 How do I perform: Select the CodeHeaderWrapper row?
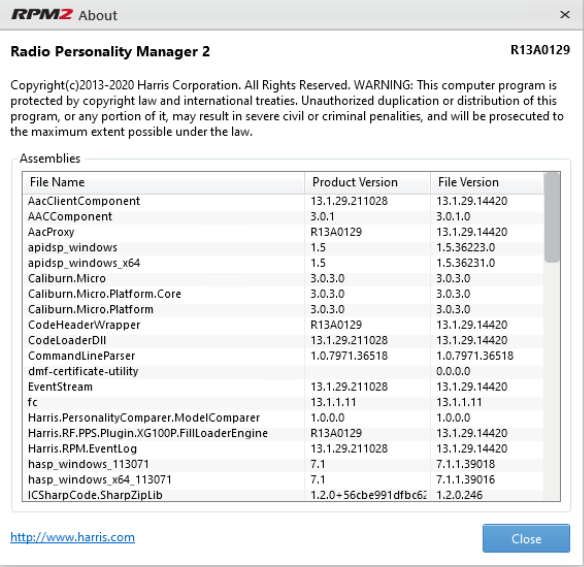(283, 325)
